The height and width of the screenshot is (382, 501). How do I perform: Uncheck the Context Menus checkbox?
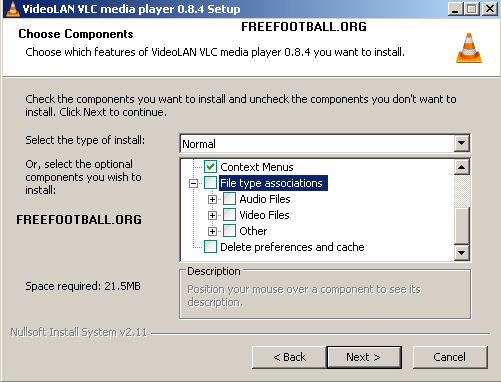point(210,167)
